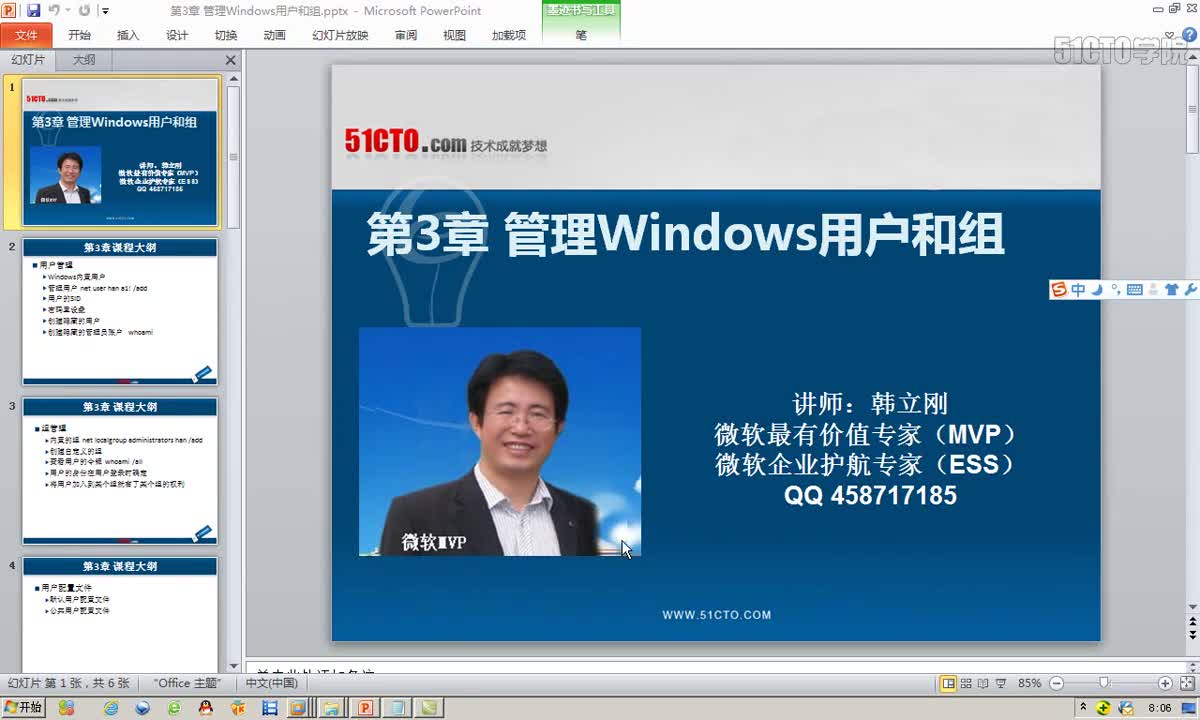The height and width of the screenshot is (720, 1200).
Task: Open the IME soft keyboard icon
Action: 1134,290
